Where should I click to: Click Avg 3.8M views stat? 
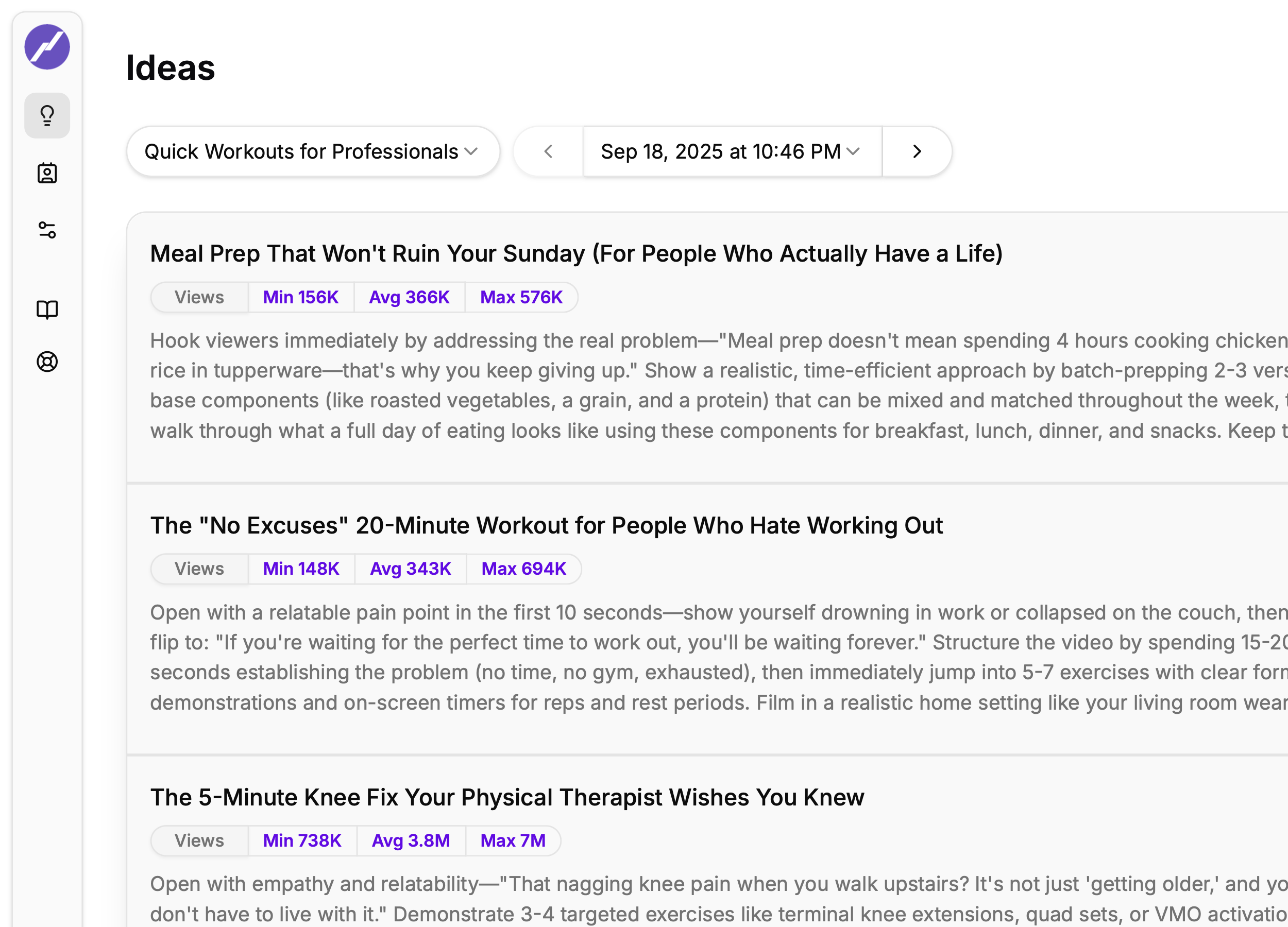(x=411, y=840)
